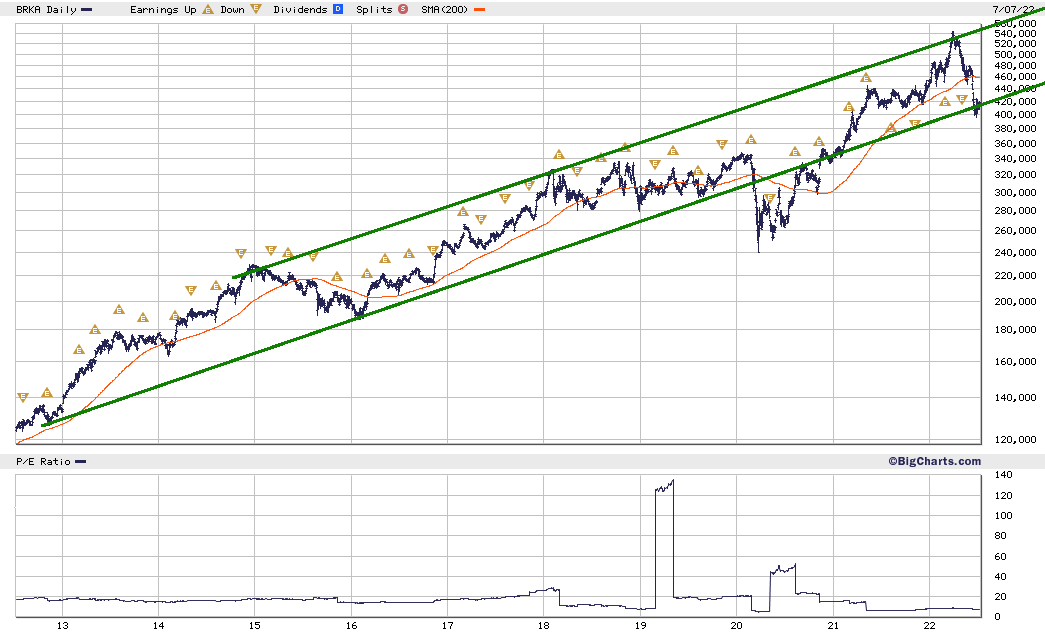Click the earnings up marker just before year 13
Screen dimensions: 1045x635
(x=47, y=393)
